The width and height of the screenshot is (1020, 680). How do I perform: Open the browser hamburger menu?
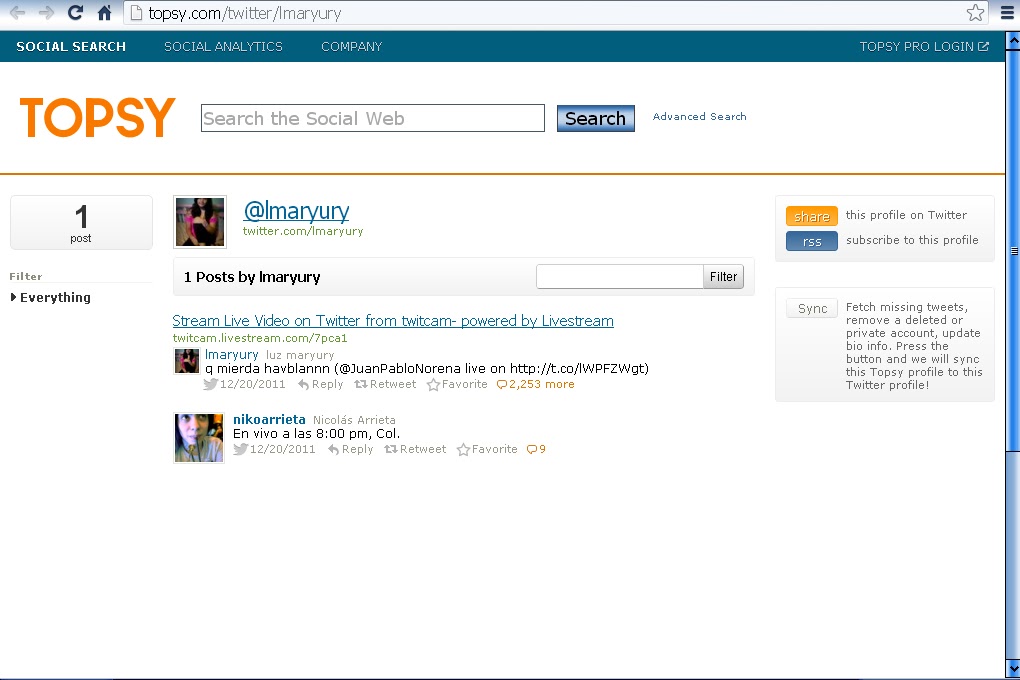tap(1008, 13)
